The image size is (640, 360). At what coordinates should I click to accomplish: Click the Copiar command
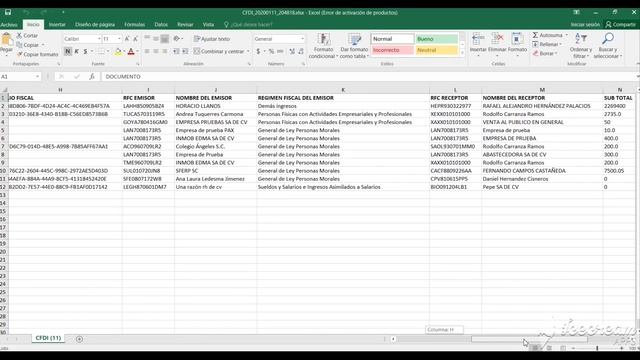tap(31, 45)
